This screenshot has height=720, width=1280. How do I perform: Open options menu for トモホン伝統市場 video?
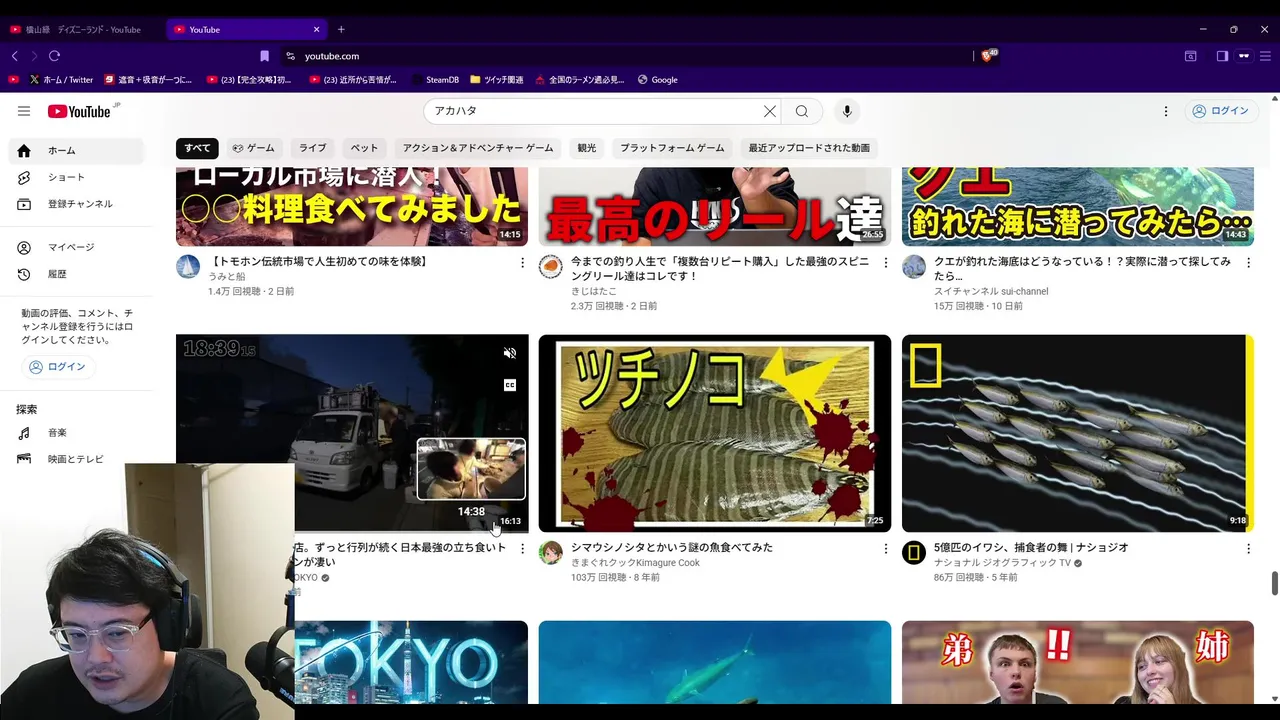coord(522,262)
